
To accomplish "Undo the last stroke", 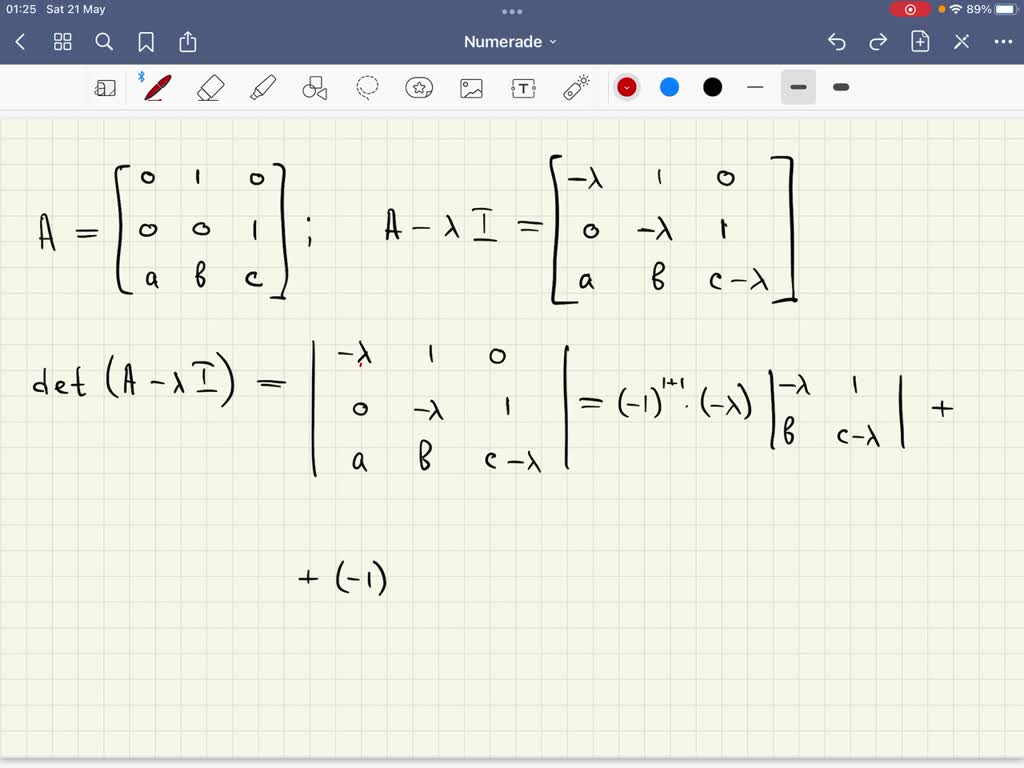I will [x=836, y=42].
